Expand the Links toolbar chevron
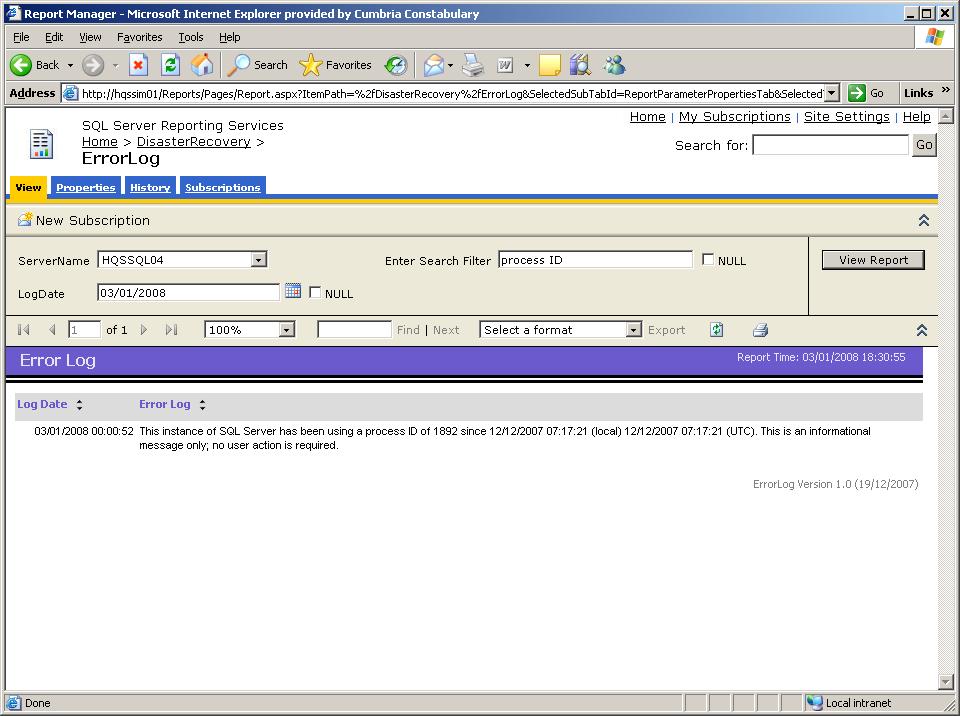Screen dimensions: 960x716 946,90
